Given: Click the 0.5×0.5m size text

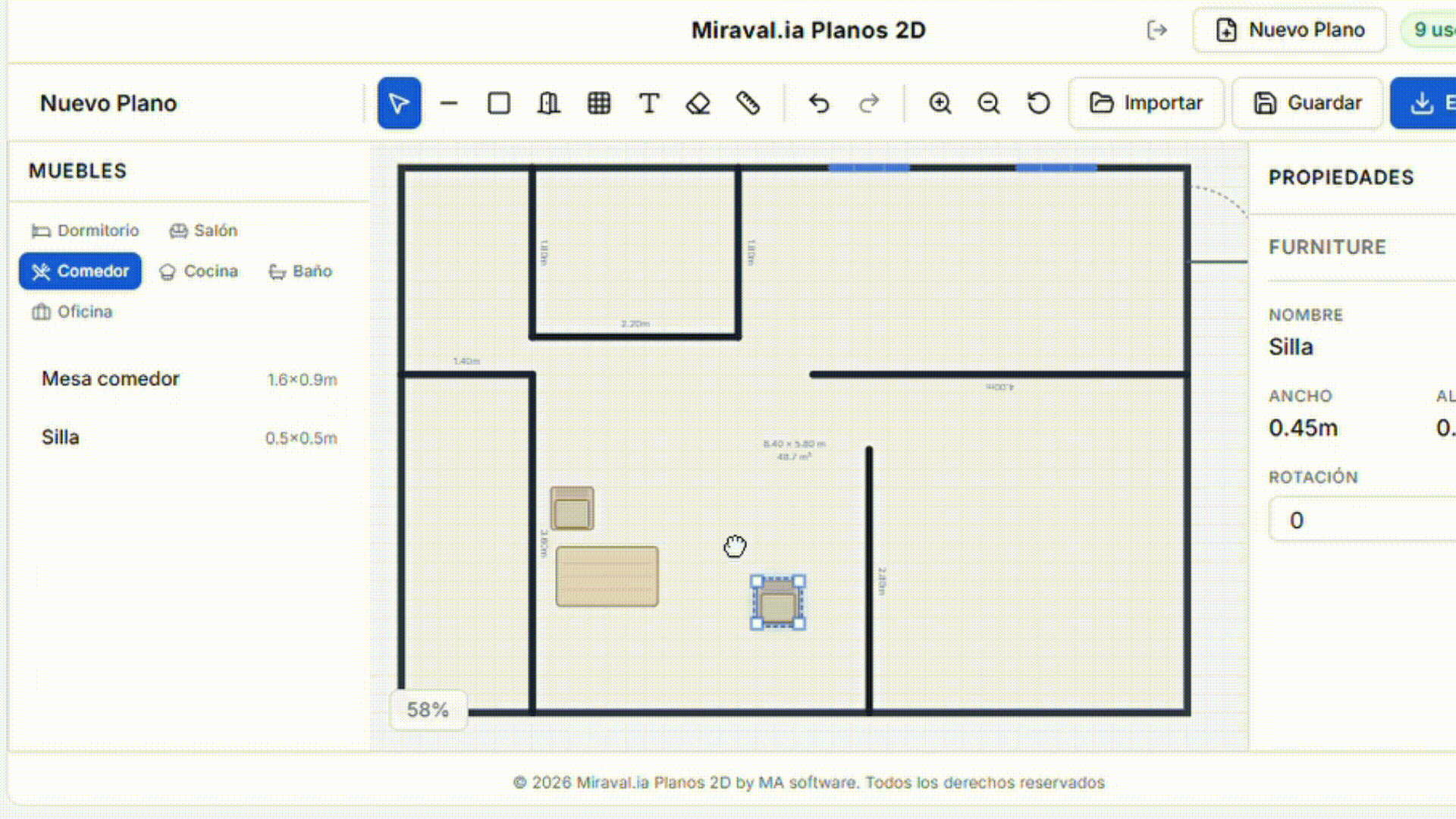Looking at the screenshot, I should [301, 438].
